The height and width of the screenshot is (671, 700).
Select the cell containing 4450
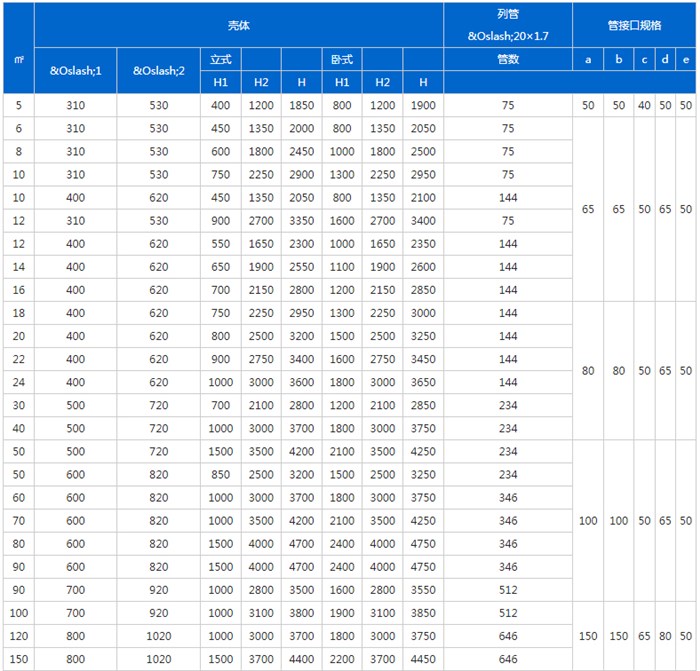click(x=423, y=659)
